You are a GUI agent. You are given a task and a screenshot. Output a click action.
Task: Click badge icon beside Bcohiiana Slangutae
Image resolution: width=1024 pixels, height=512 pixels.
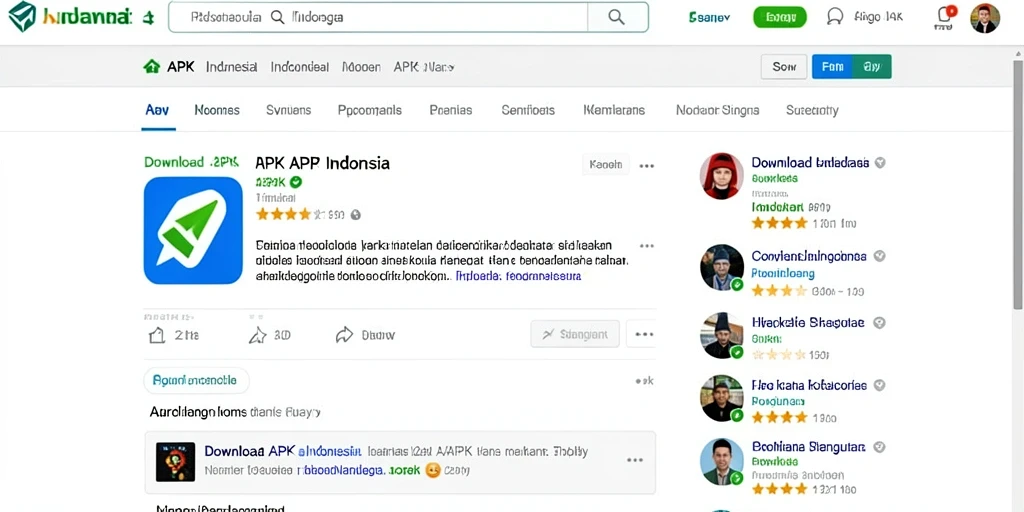tap(880, 447)
